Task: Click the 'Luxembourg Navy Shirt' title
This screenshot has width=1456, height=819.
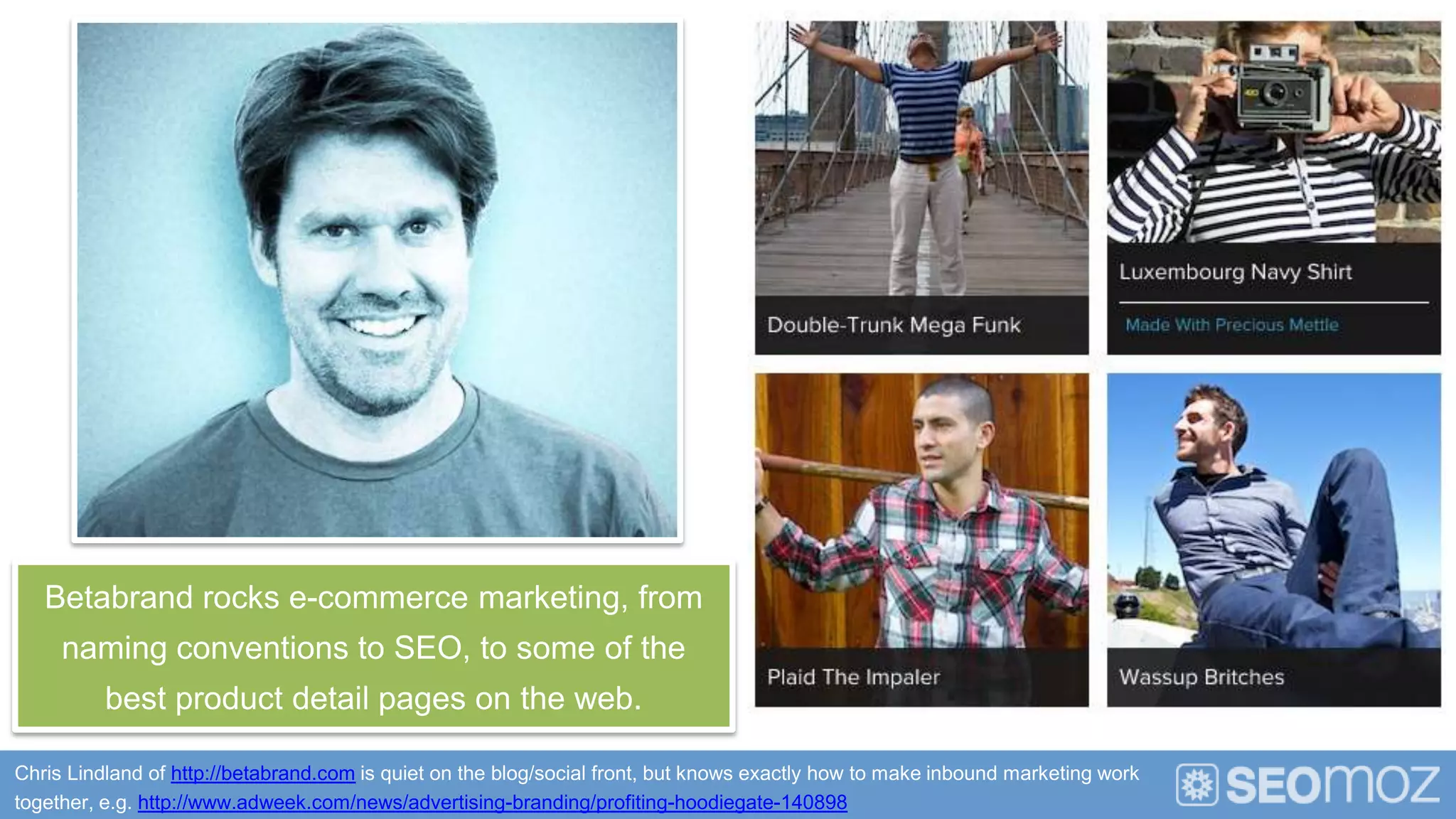Action: [x=1236, y=272]
